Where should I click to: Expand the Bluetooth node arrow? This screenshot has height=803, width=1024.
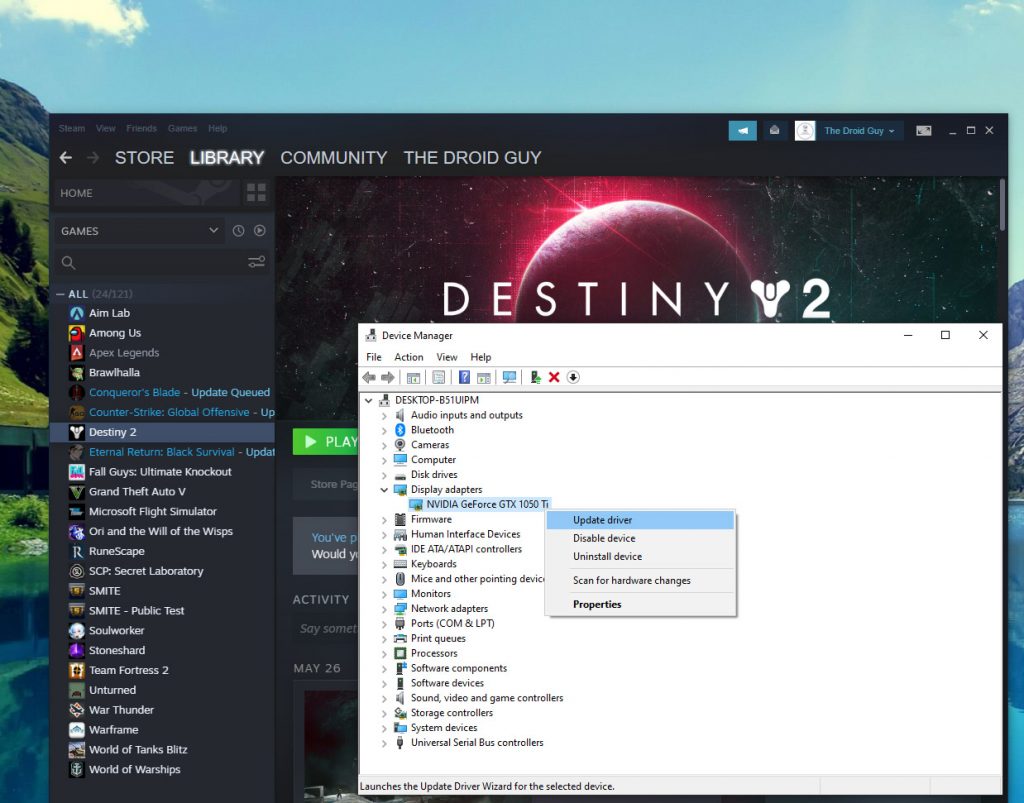coord(384,430)
